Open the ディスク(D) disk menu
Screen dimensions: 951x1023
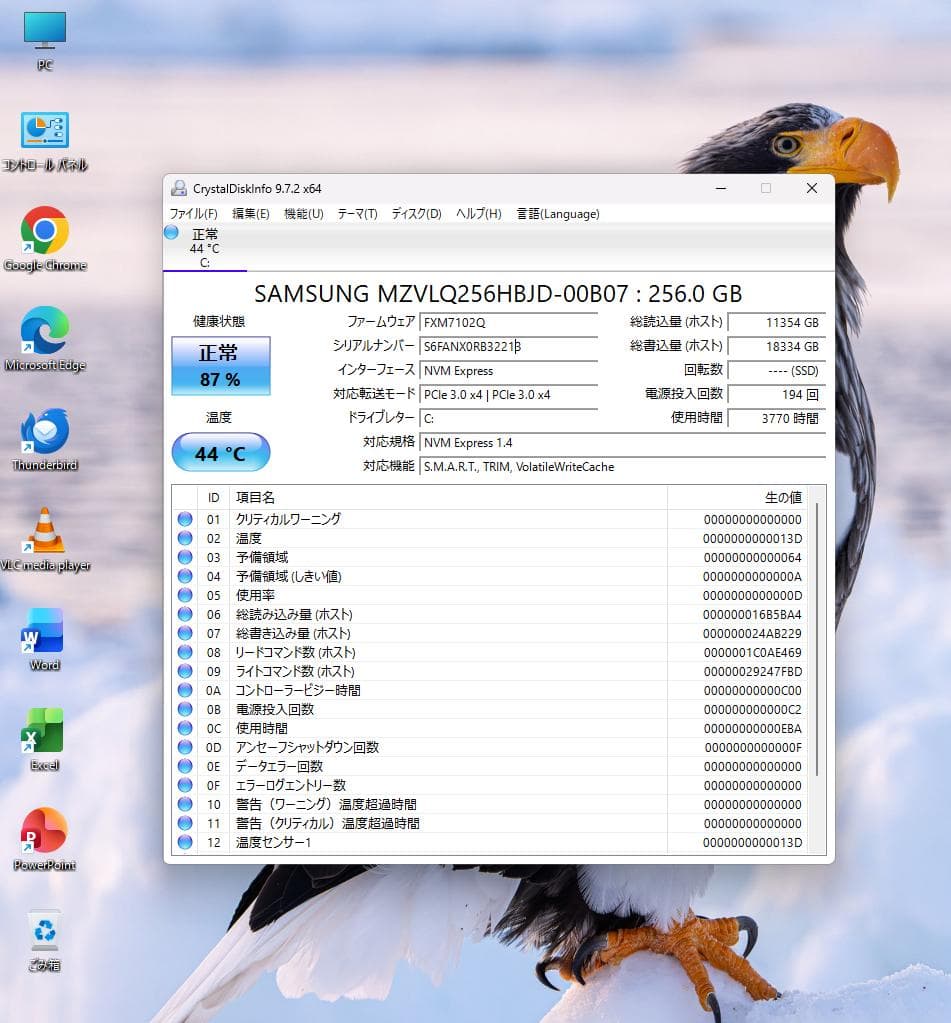(x=420, y=214)
